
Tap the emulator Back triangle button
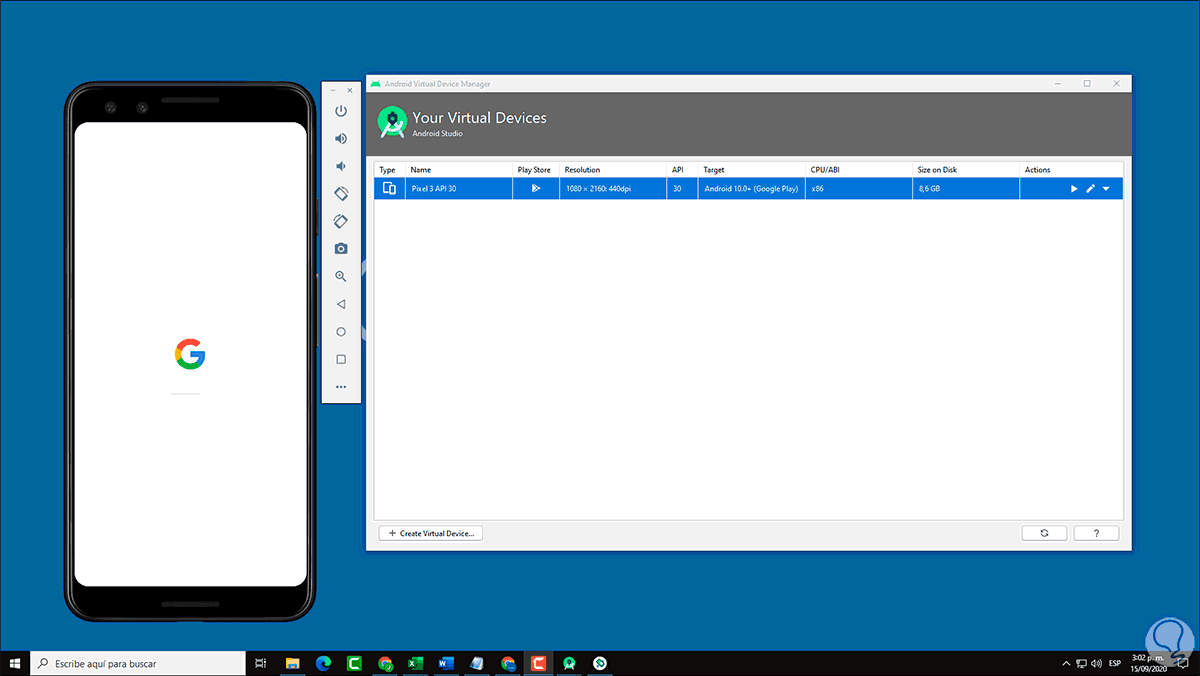(341, 304)
